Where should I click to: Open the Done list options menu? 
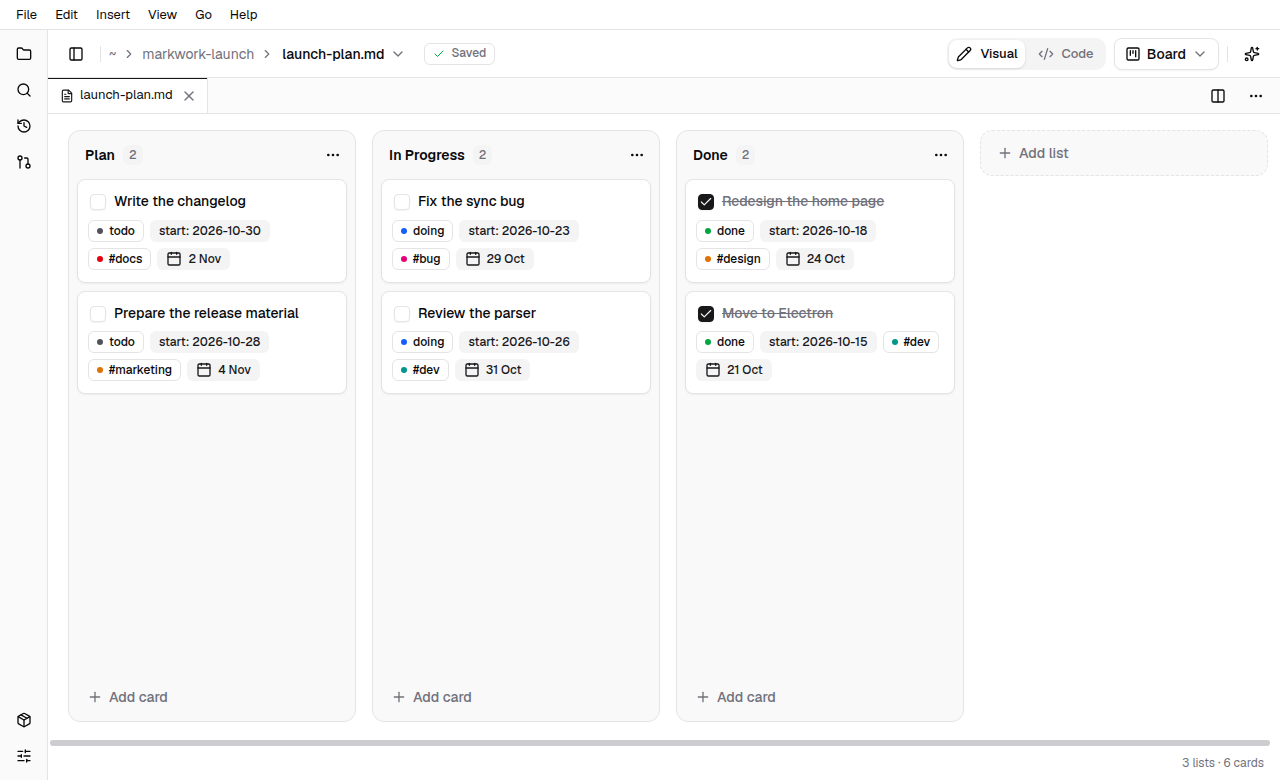pyautogui.click(x=941, y=155)
